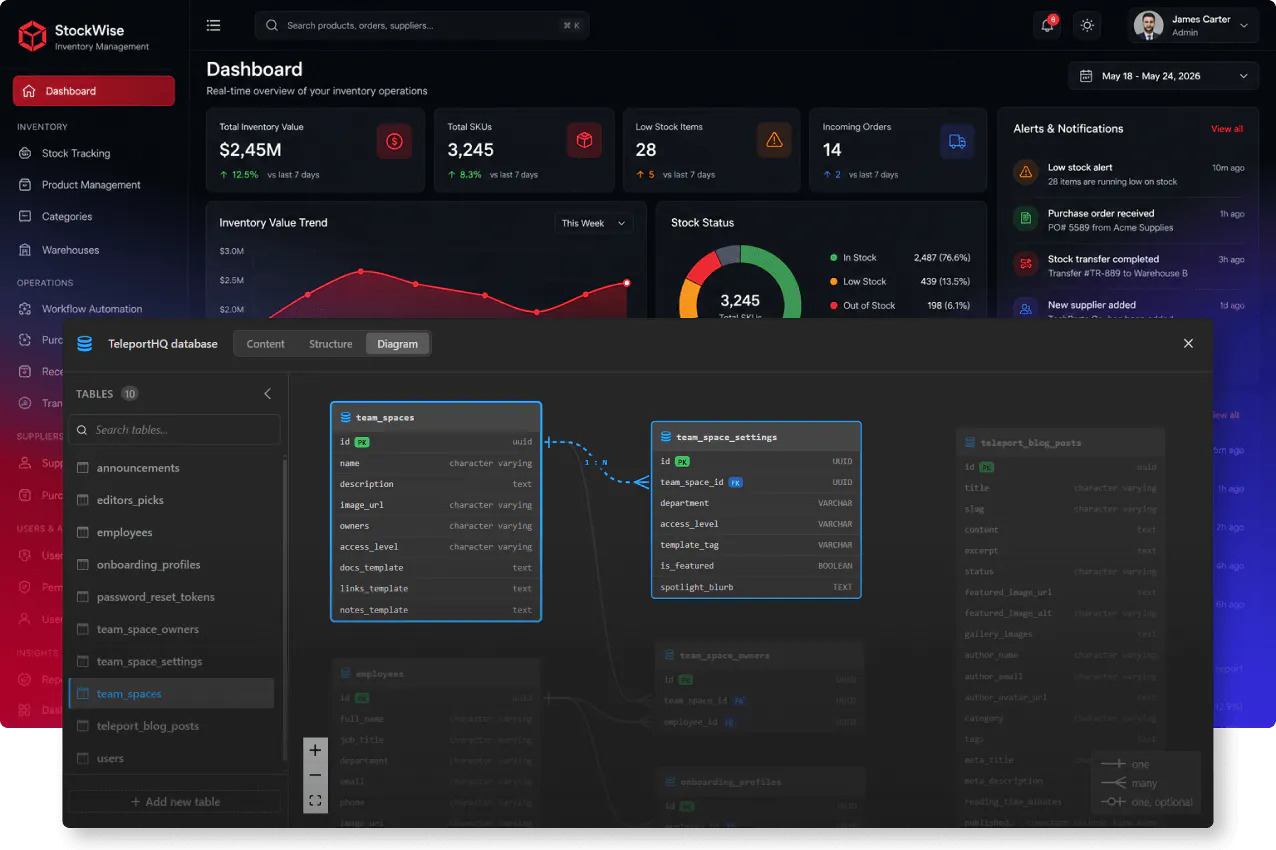
Task: Select the users table
Action: coord(171,759)
